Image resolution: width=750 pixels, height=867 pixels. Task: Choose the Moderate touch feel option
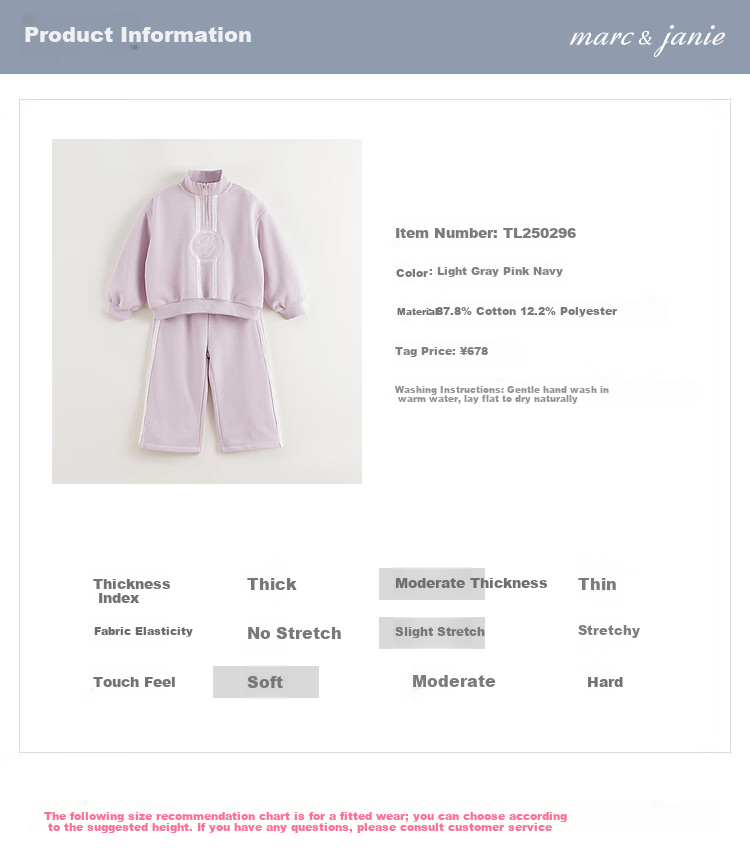click(x=454, y=681)
